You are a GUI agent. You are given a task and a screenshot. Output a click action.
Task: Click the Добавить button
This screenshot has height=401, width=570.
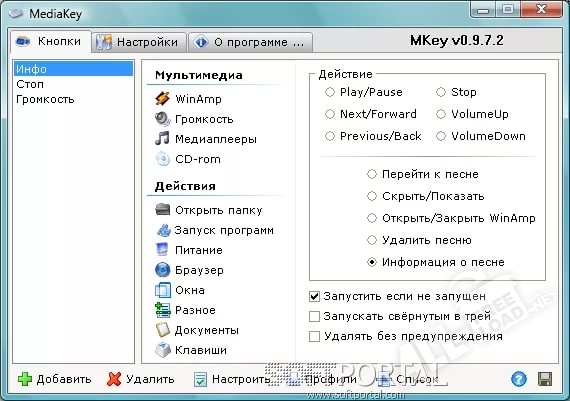(55, 379)
